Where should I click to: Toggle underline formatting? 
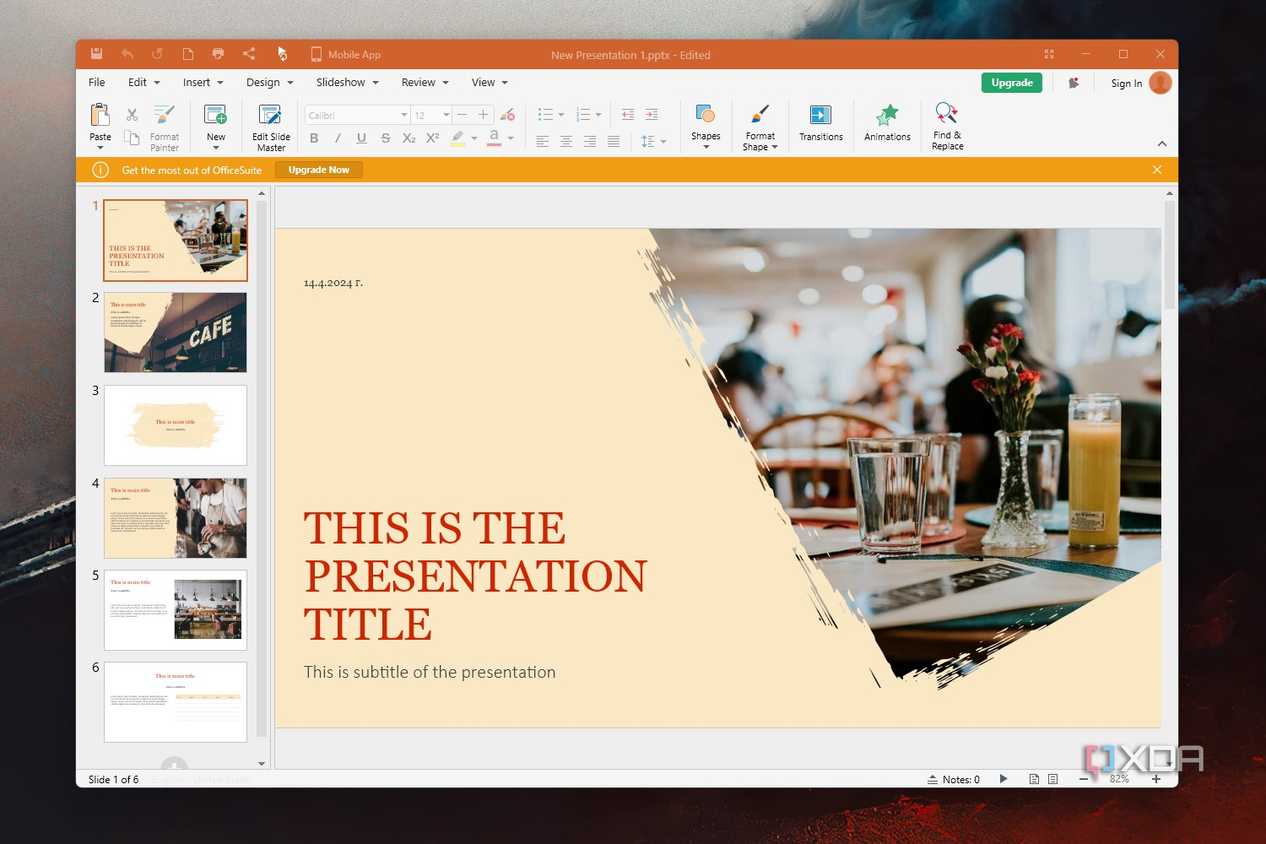tap(361, 139)
